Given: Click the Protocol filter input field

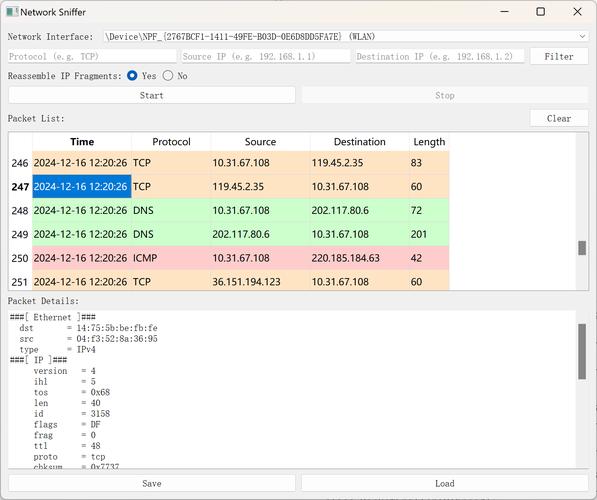Looking at the screenshot, I should point(92,57).
